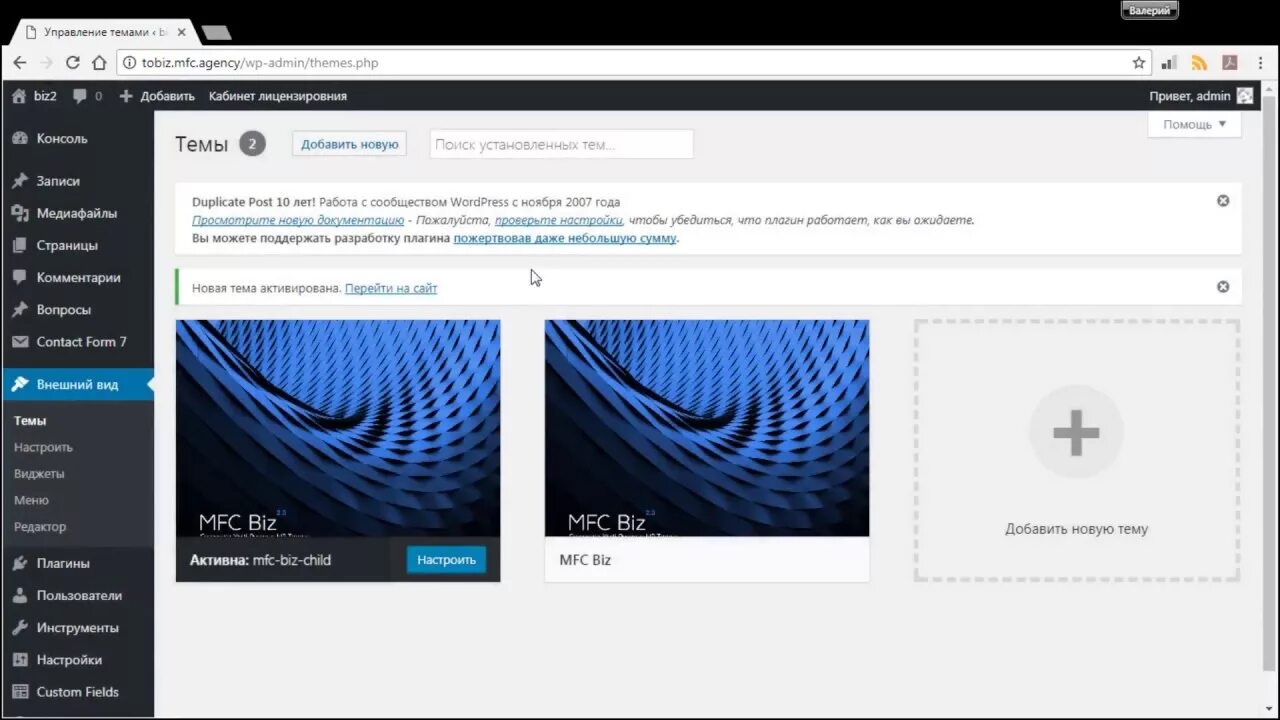
Task: Click the plus icon next to Добавить
Action: point(126,96)
